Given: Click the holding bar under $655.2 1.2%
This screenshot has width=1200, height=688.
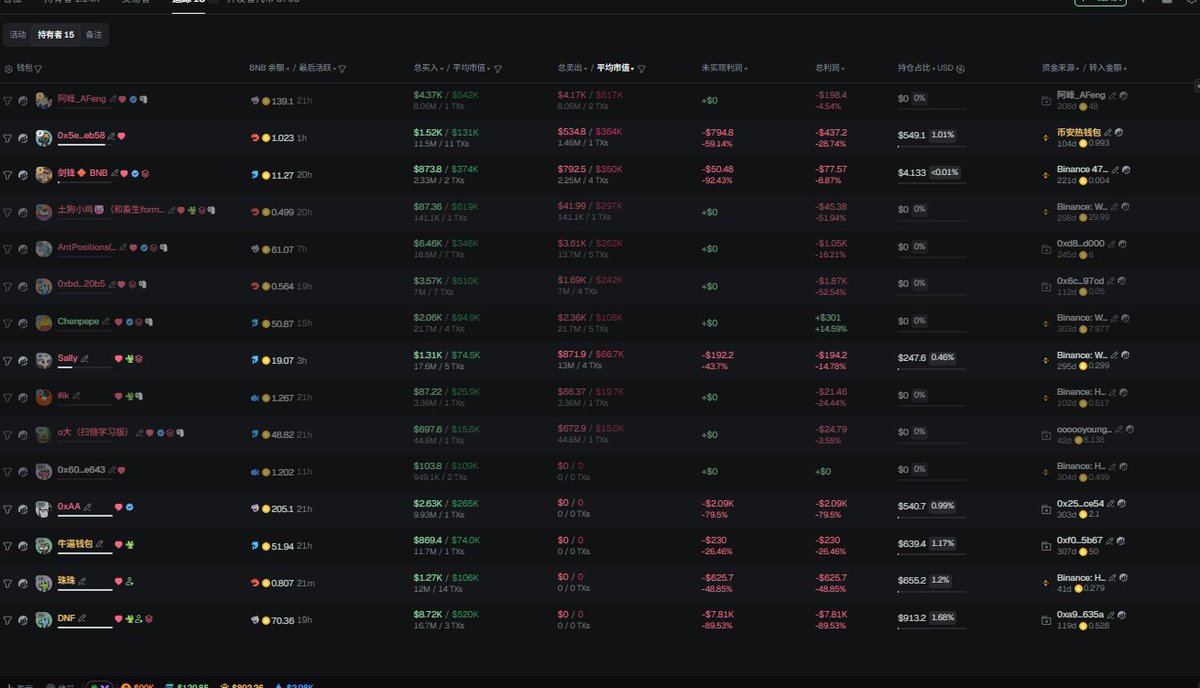Looking at the screenshot, I should [932, 590].
